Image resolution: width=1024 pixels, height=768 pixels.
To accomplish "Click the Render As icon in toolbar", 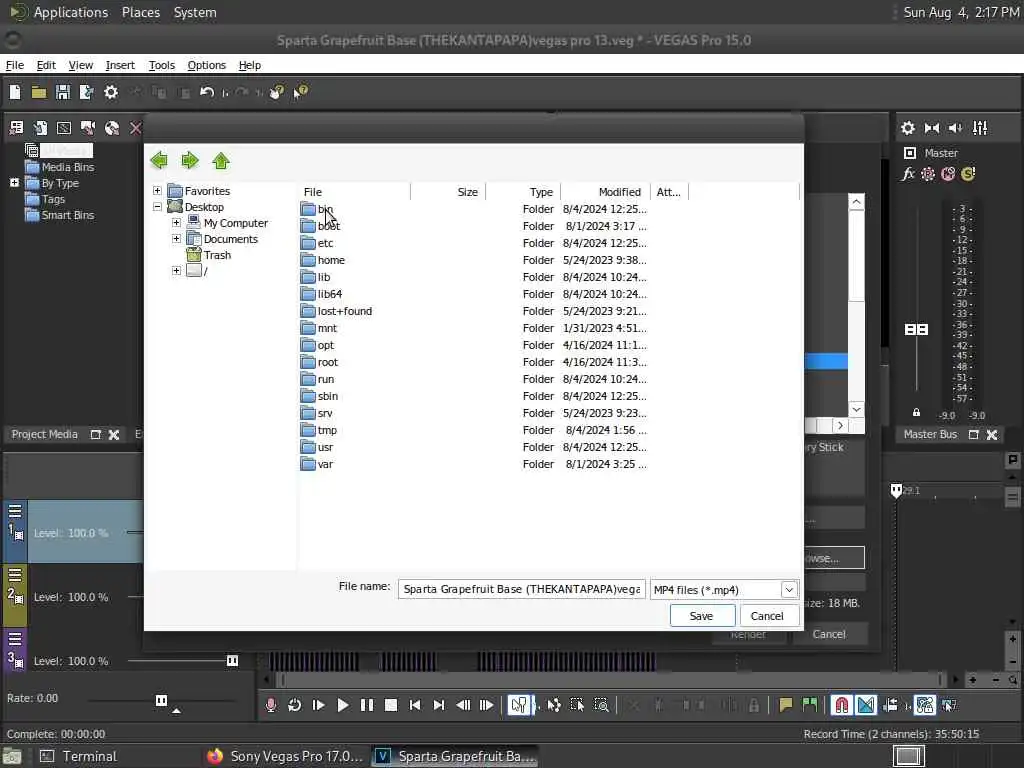I will point(86,92).
